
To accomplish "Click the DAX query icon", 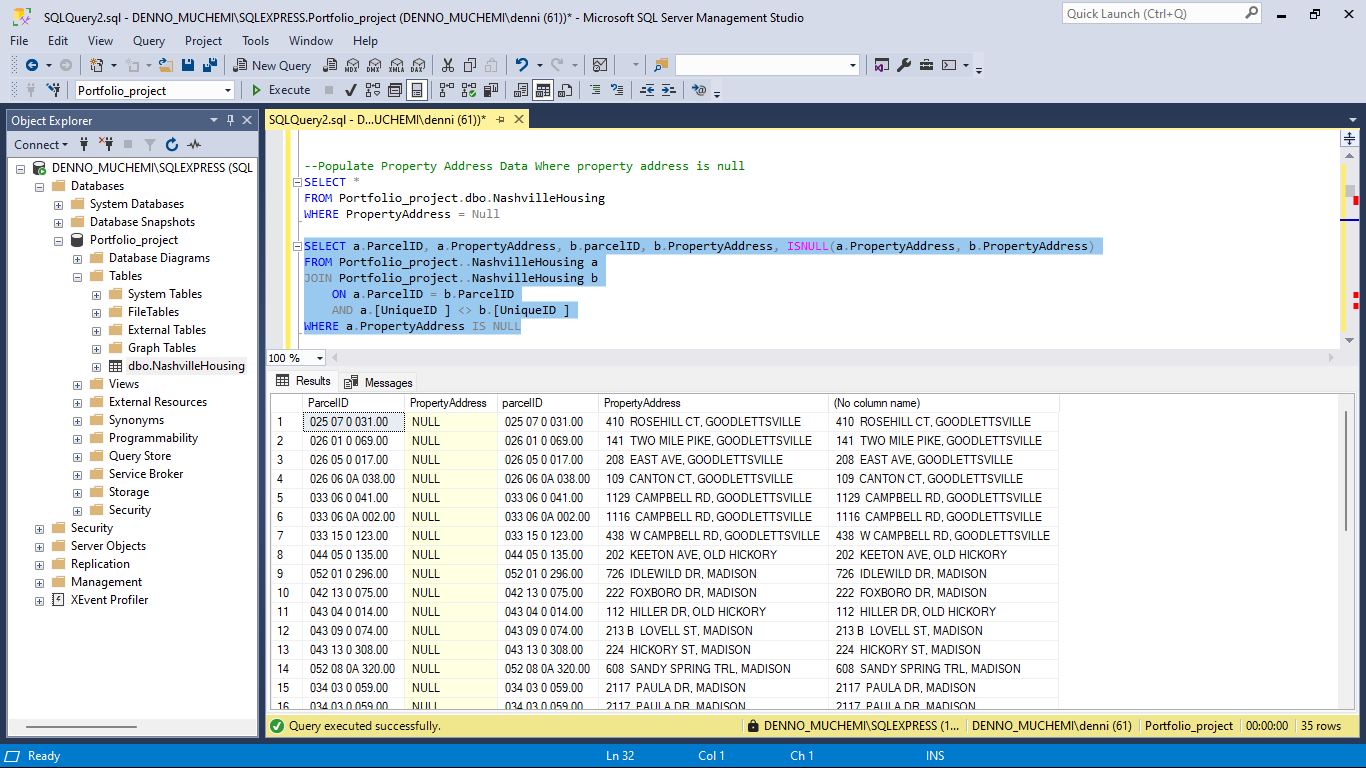I will coord(417,65).
